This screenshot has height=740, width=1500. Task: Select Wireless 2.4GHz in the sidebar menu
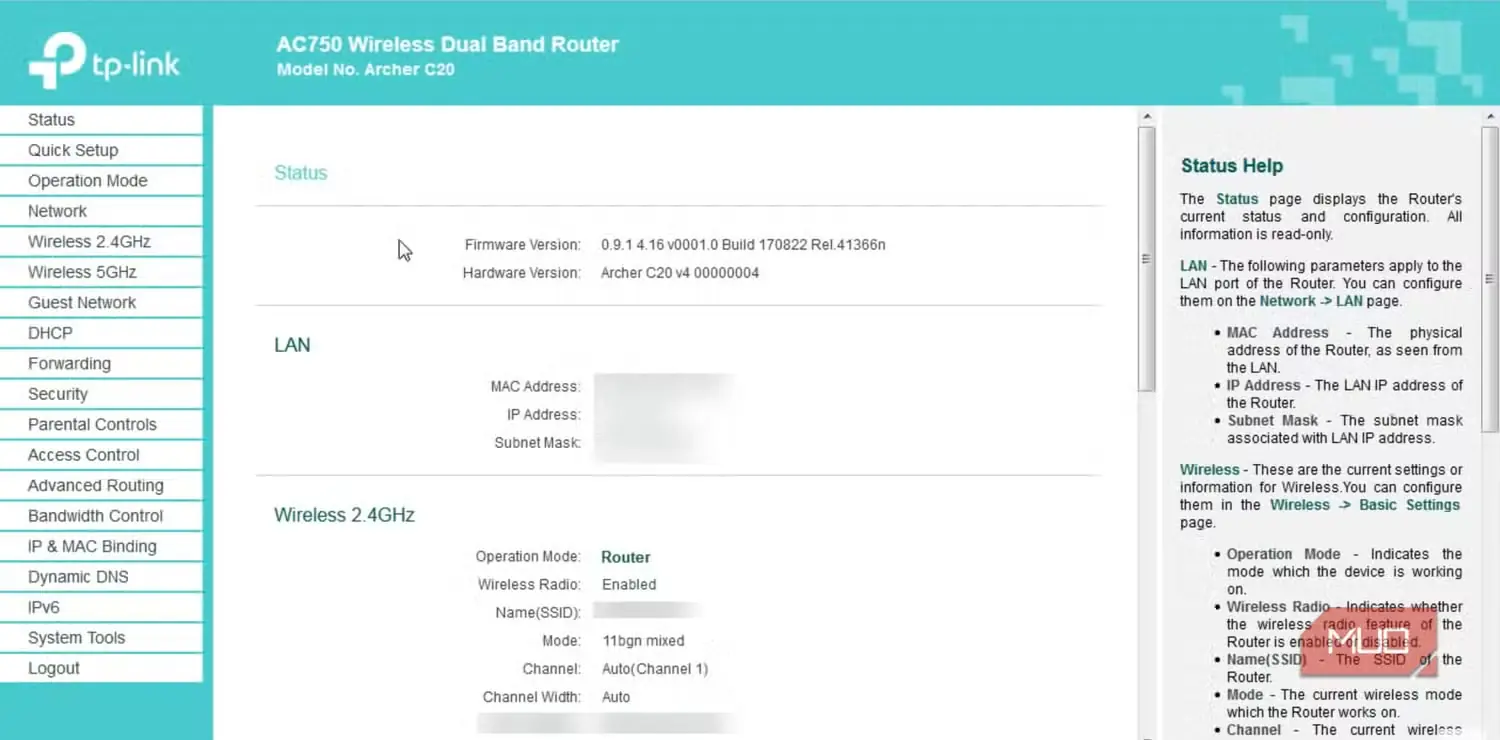pos(101,242)
